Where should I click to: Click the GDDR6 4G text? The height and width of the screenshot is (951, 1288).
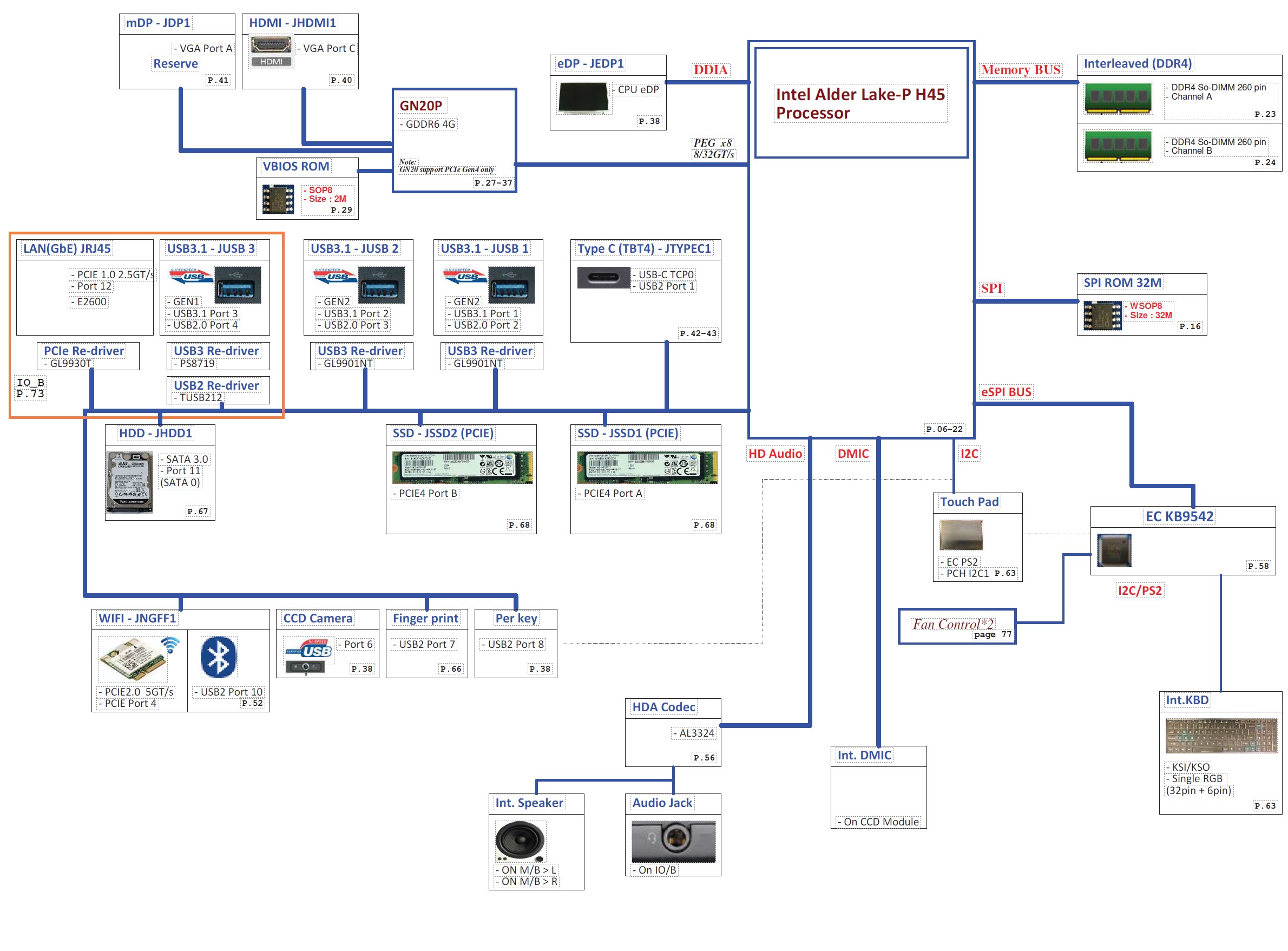coord(428,124)
